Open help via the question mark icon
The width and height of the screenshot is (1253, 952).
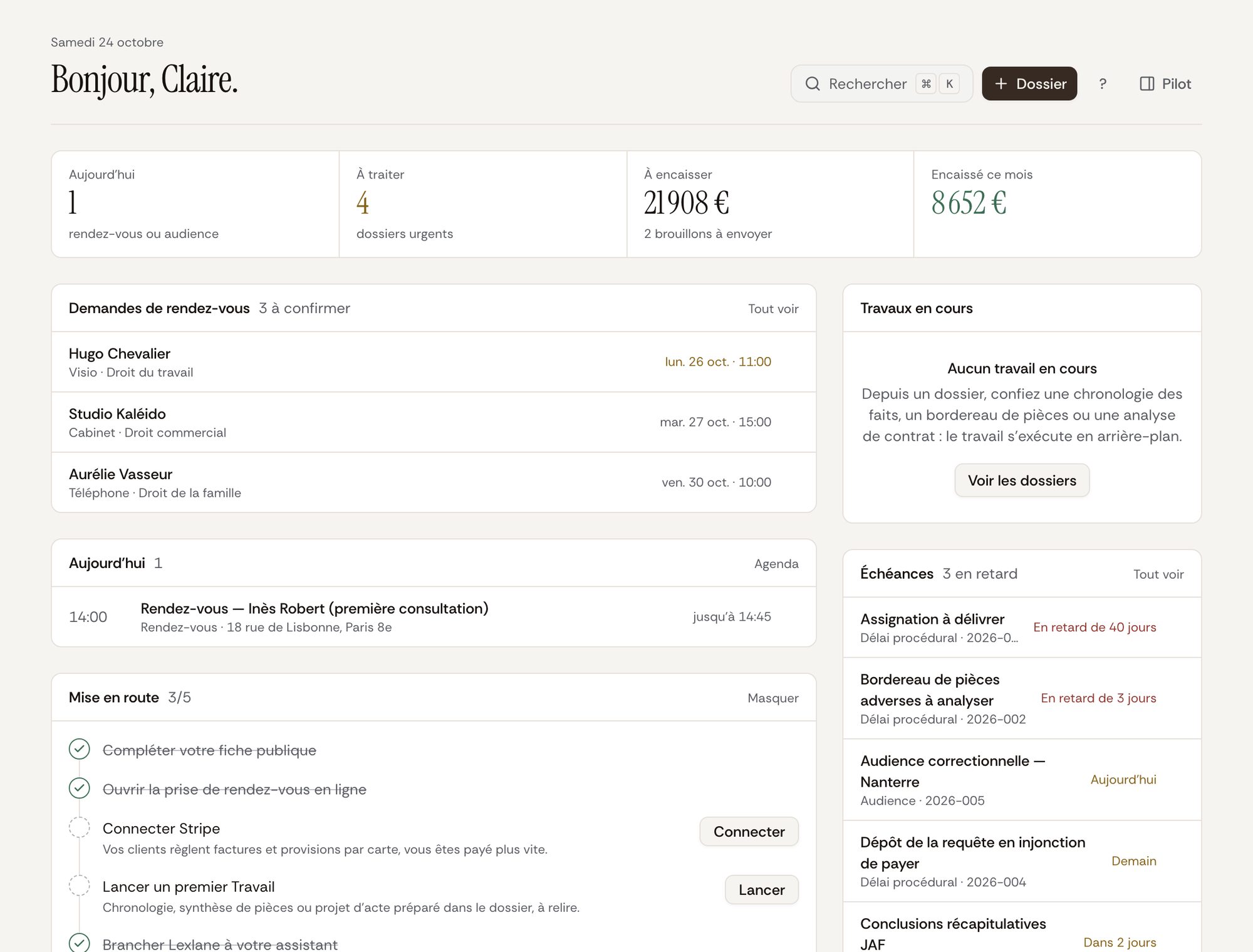coord(1103,84)
